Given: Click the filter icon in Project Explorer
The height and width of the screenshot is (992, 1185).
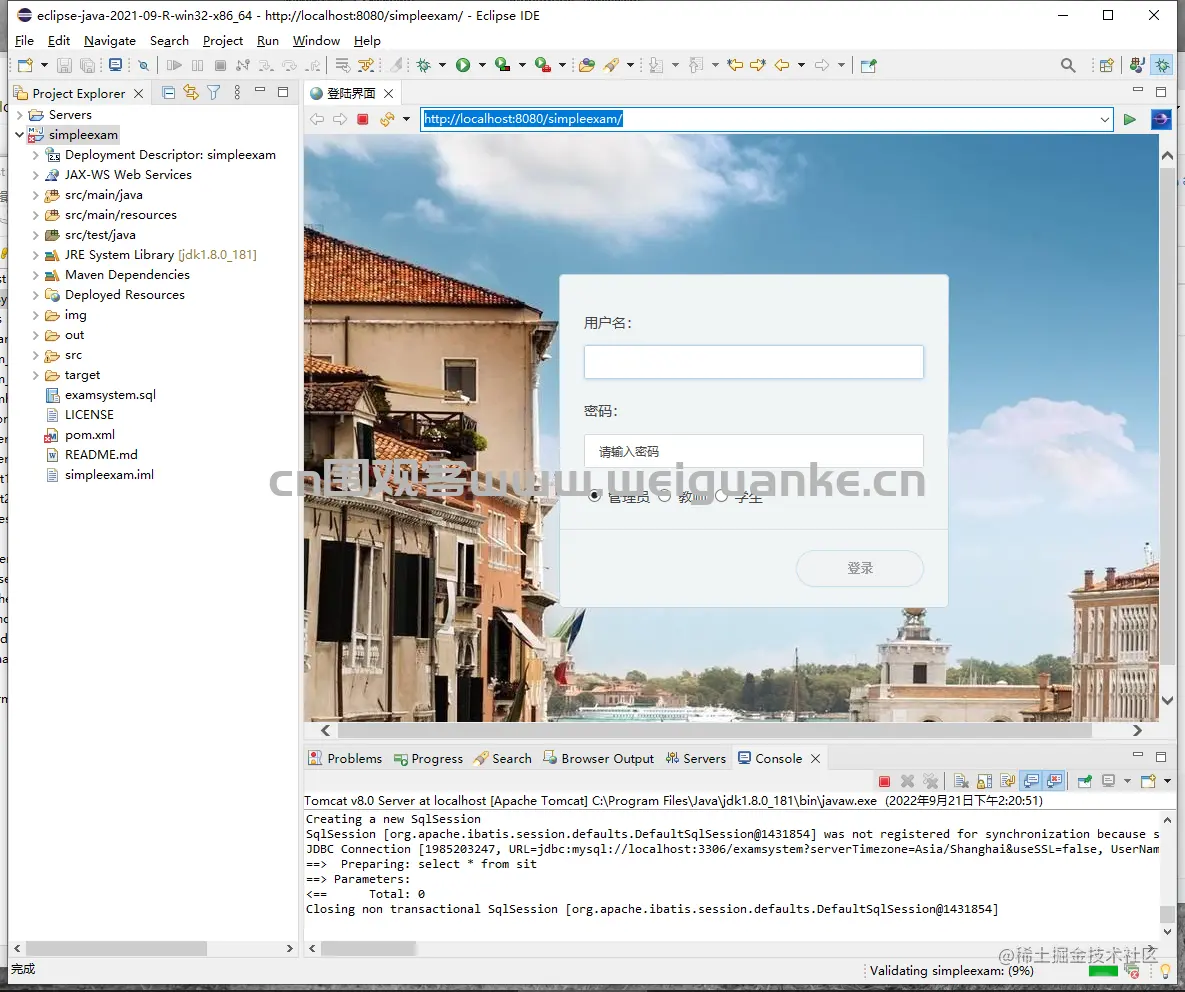Looking at the screenshot, I should 214,93.
